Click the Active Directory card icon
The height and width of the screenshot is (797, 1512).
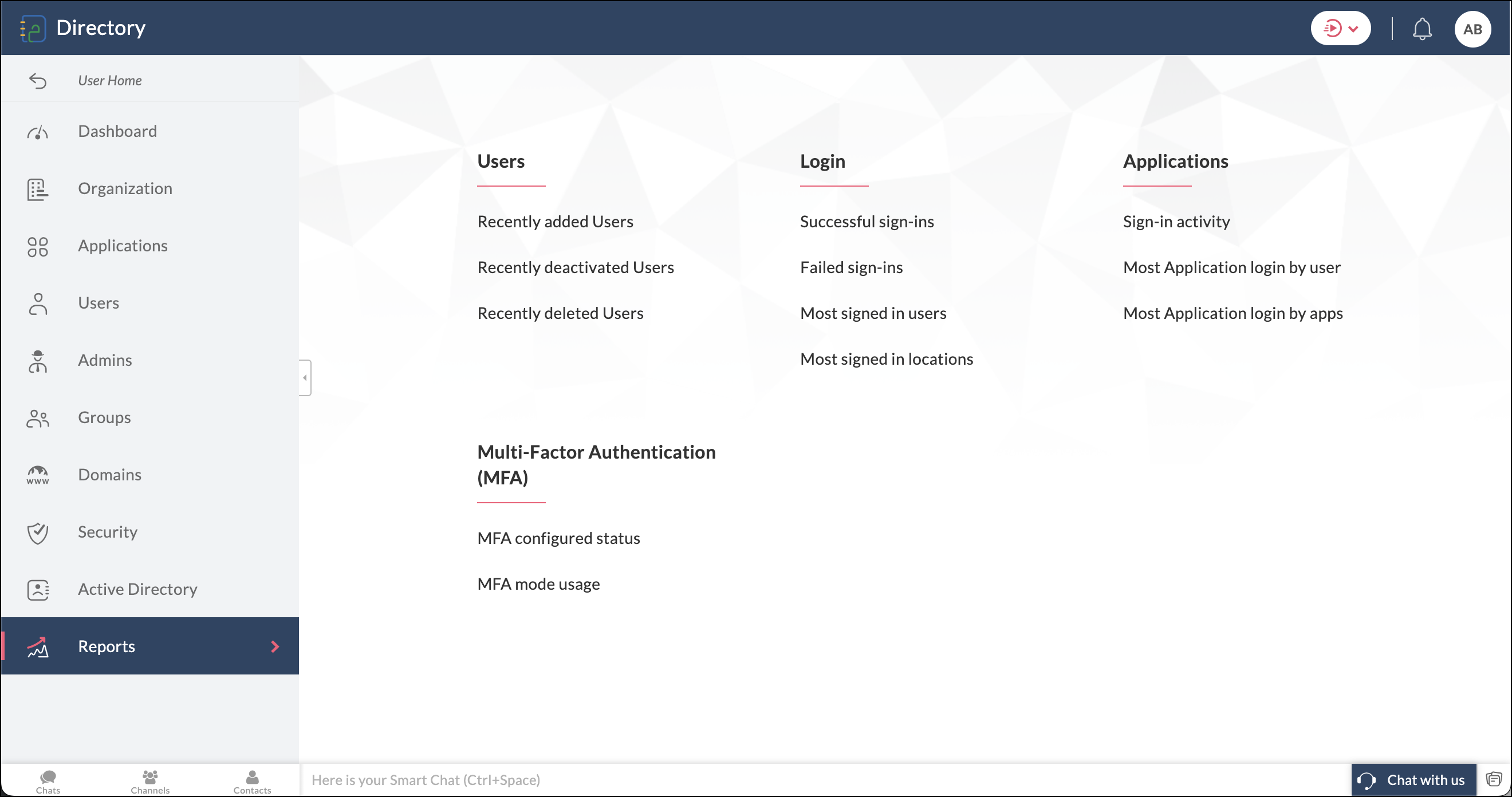coord(38,589)
